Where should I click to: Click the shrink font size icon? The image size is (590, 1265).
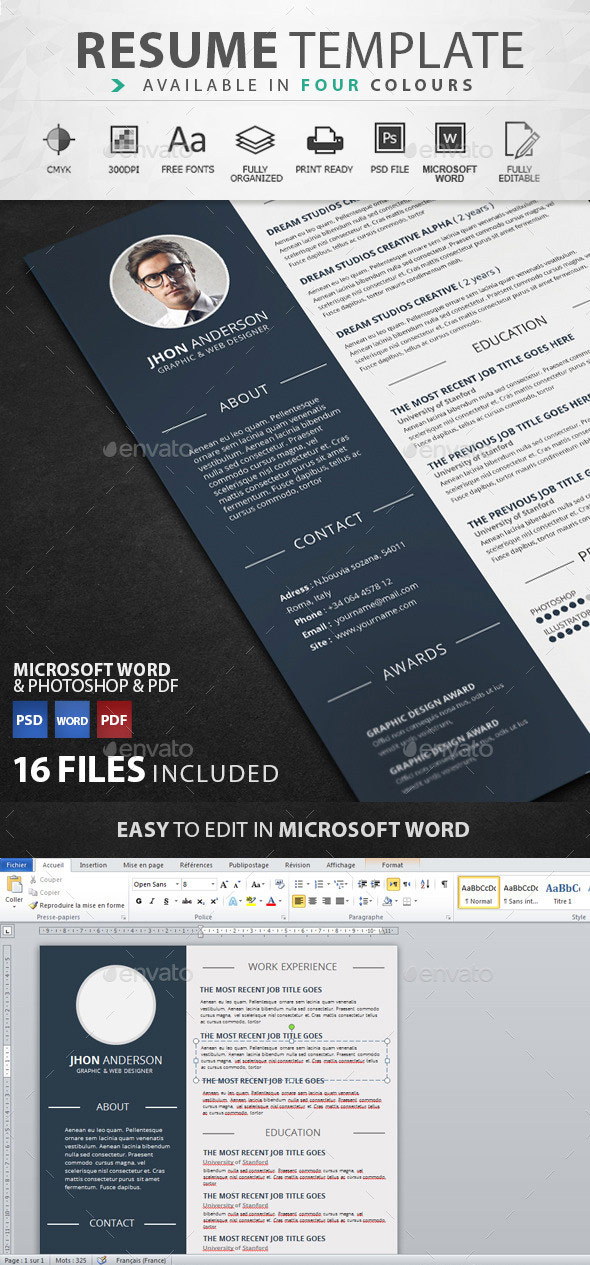click(x=237, y=884)
